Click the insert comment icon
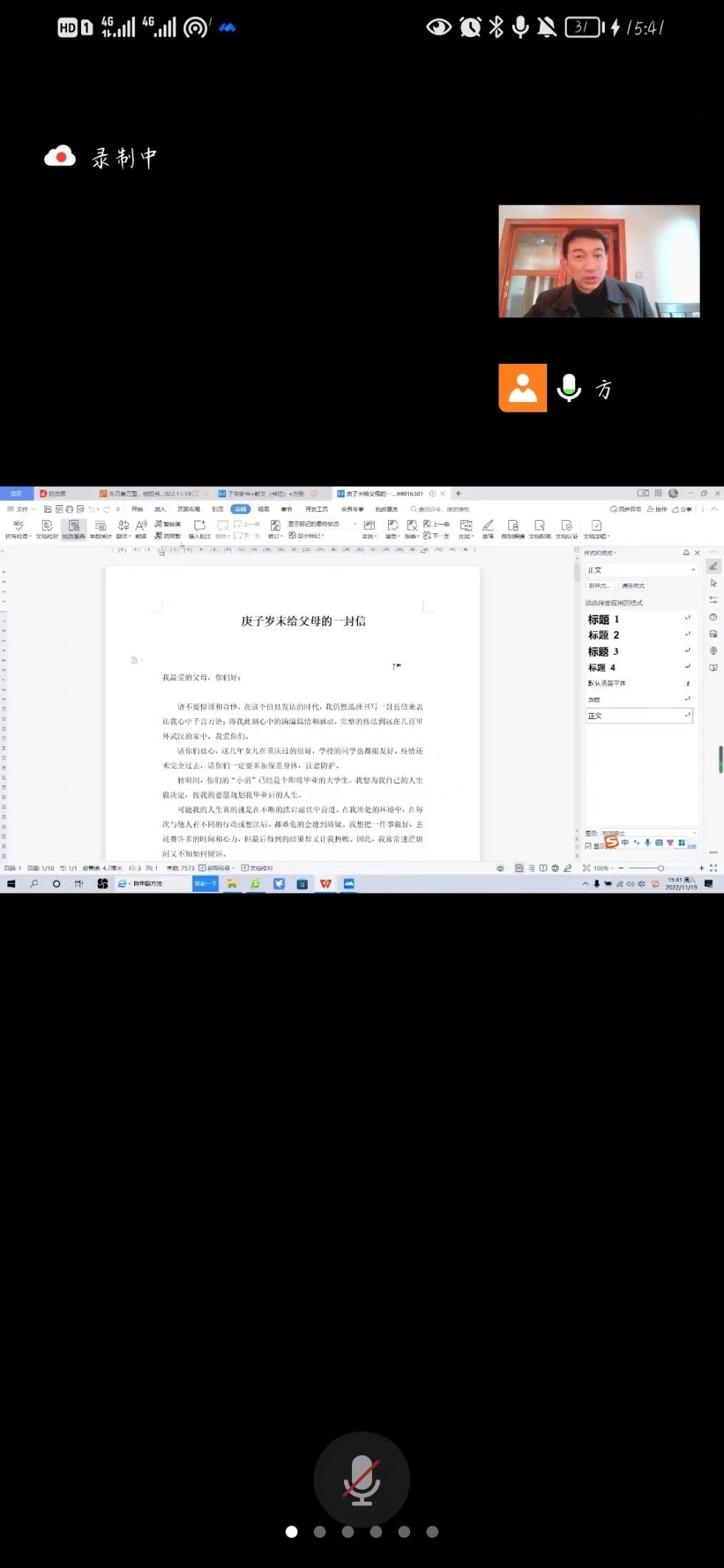This screenshot has height=1568, width=724. click(x=200, y=526)
